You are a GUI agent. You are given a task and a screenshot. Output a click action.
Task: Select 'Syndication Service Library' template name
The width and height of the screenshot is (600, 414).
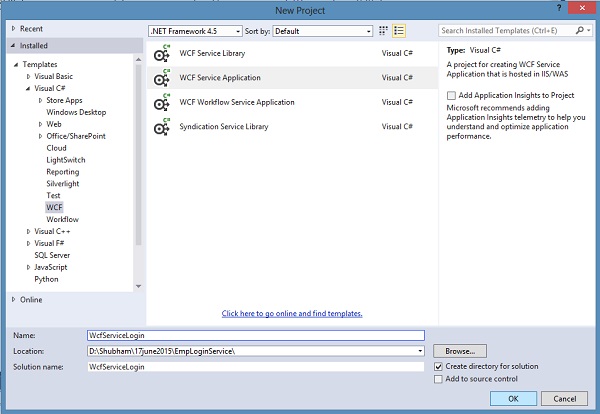click(x=224, y=127)
